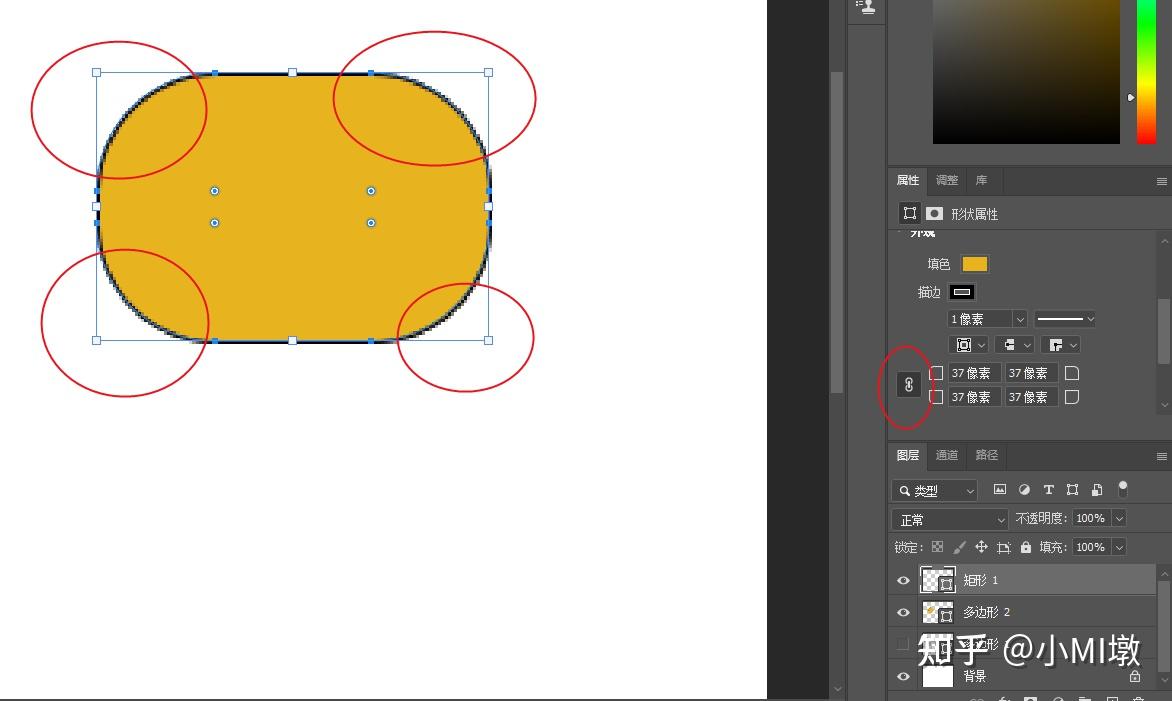The image size is (1172, 701).
Task: Click the 背景 layer thumbnail
Action: 937,676
